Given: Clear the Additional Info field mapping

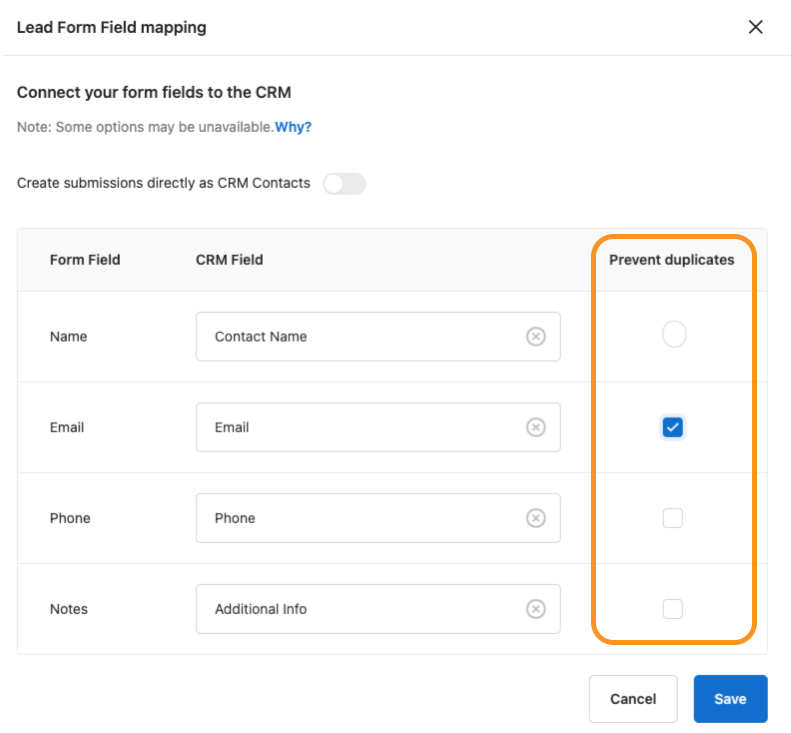Looking at the screenshot, I should (536, 609).
